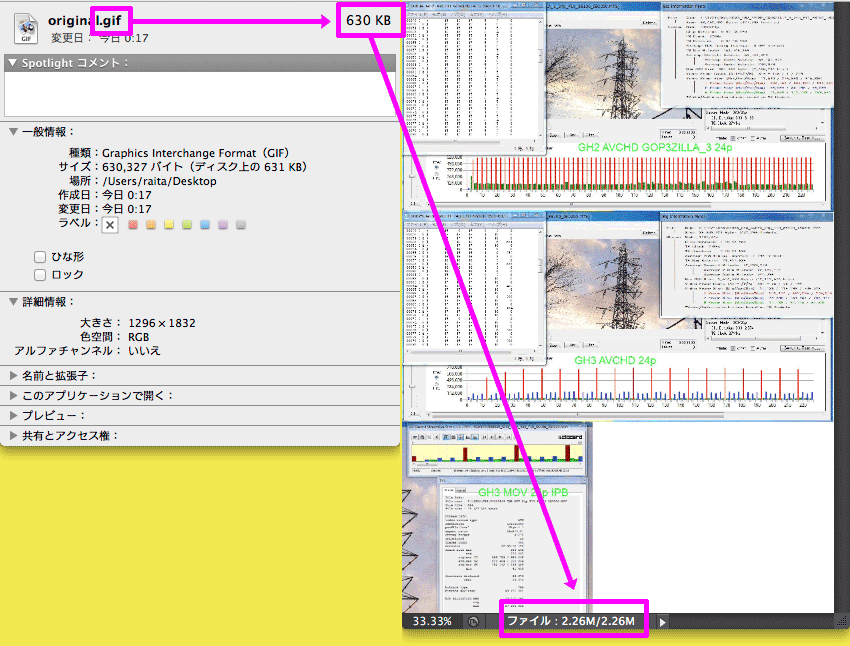This screenshot has height=646, width=850.
Task: Select the red label color
Action: (x=133, y=225)
